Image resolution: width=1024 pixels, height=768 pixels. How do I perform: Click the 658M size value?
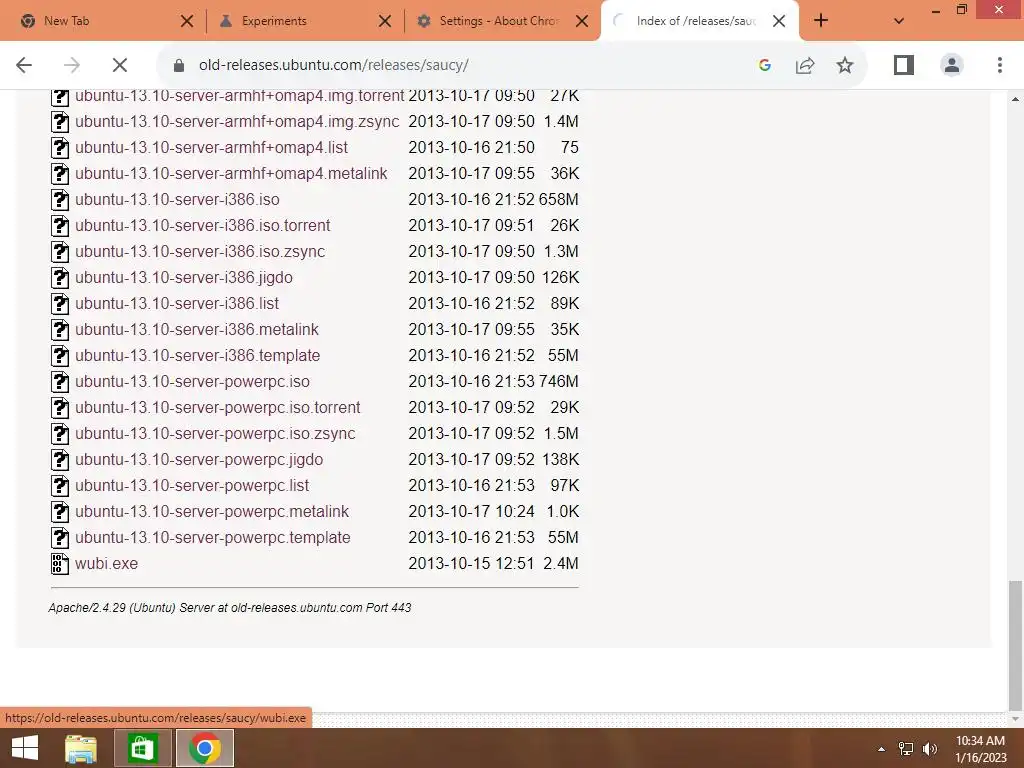pyautogui.click(x=558, y=199)
